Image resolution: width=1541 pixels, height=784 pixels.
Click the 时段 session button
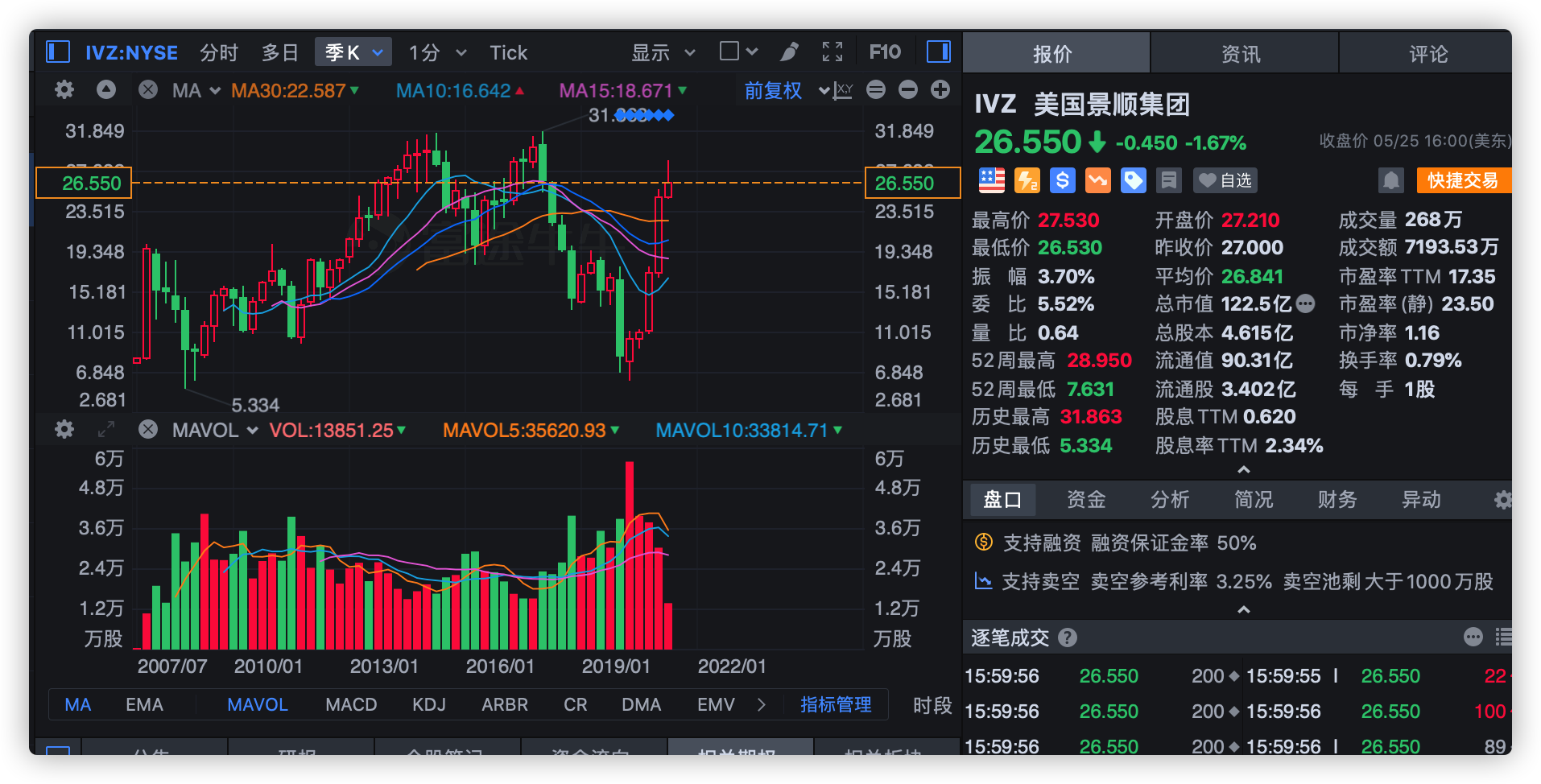932,705
